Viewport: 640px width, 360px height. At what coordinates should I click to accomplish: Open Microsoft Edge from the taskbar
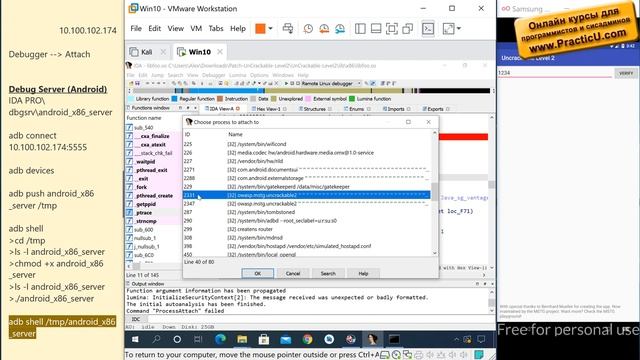220,340
